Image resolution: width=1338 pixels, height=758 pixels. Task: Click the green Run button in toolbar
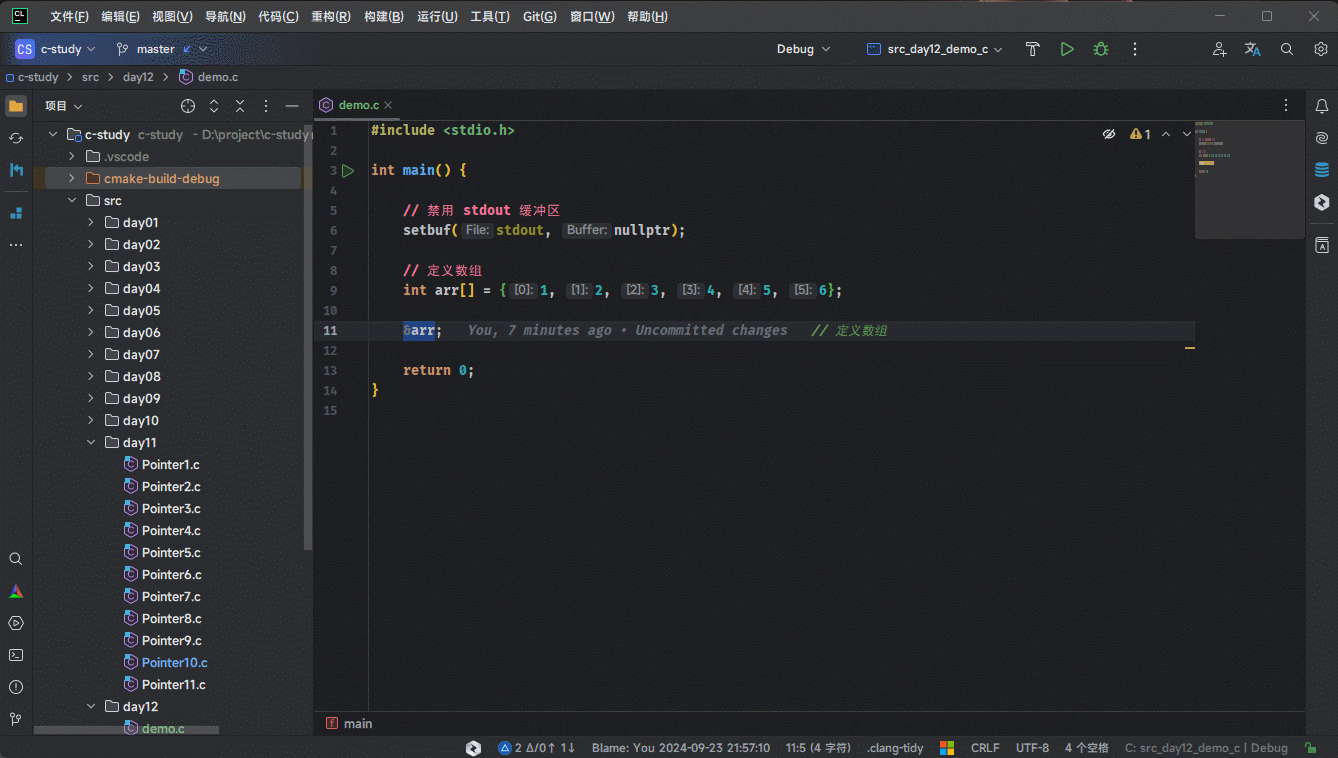1067,49
